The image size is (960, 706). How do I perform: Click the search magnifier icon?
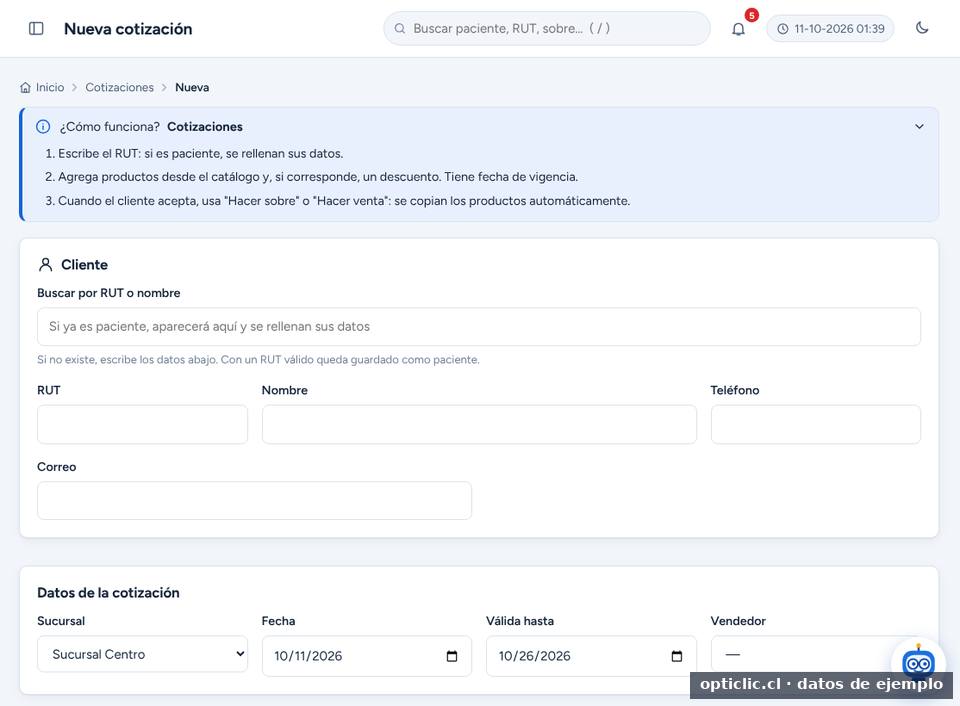click(x=400, y=29)
